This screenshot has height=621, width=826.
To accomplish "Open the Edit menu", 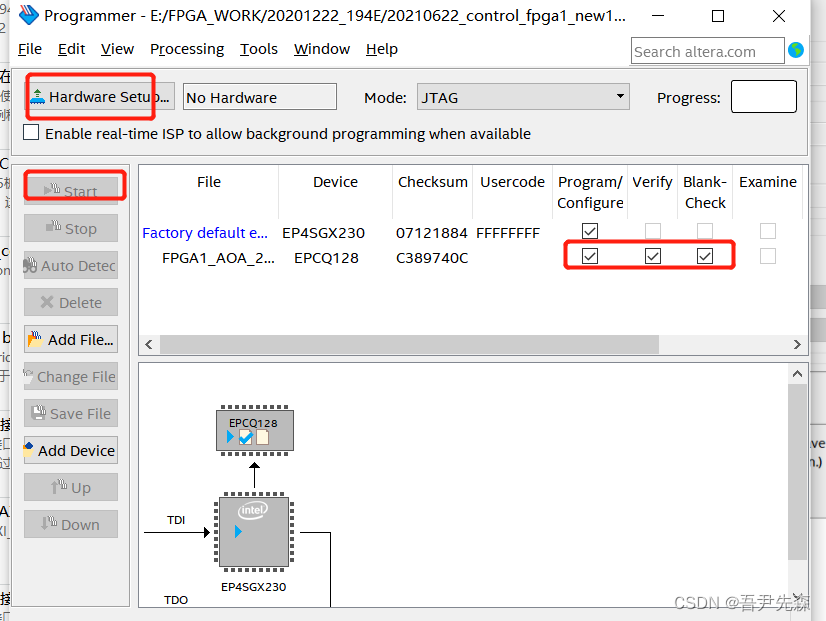I will click(x=71, y=49).
